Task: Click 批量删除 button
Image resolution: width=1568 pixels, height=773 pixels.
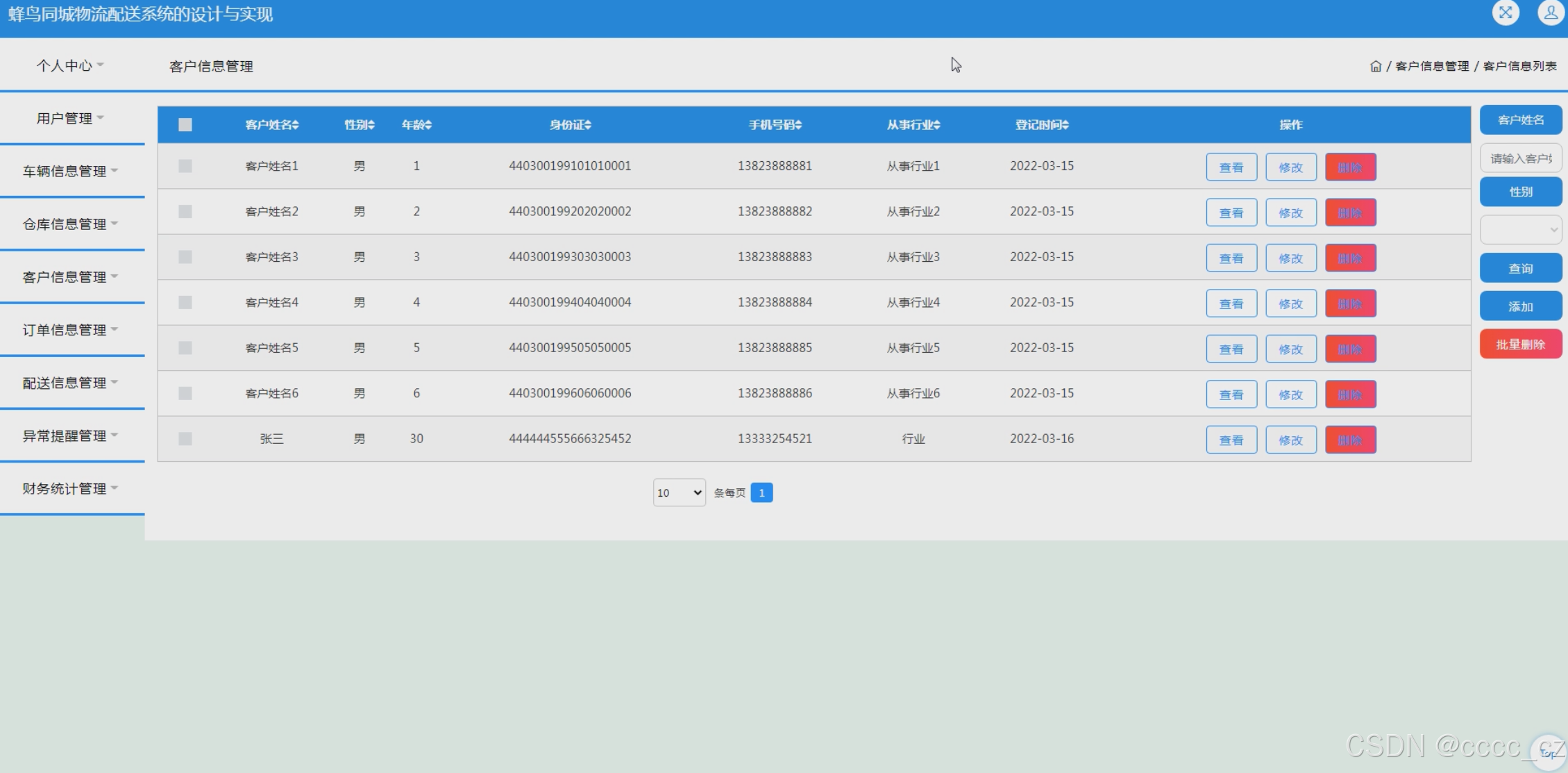Action: click(x=1520, y=344)
